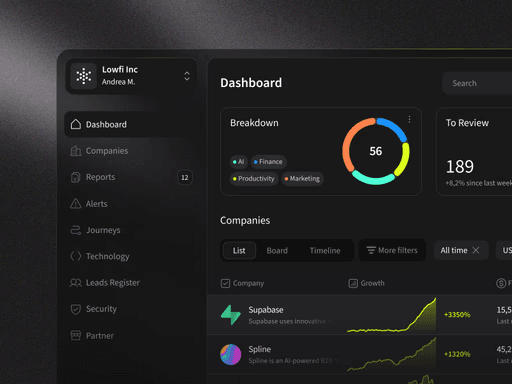Expand the Lowfi Inc workspace switcher arrows
Viewport: 512px width, 384px height.
click(x=187, y=76)
